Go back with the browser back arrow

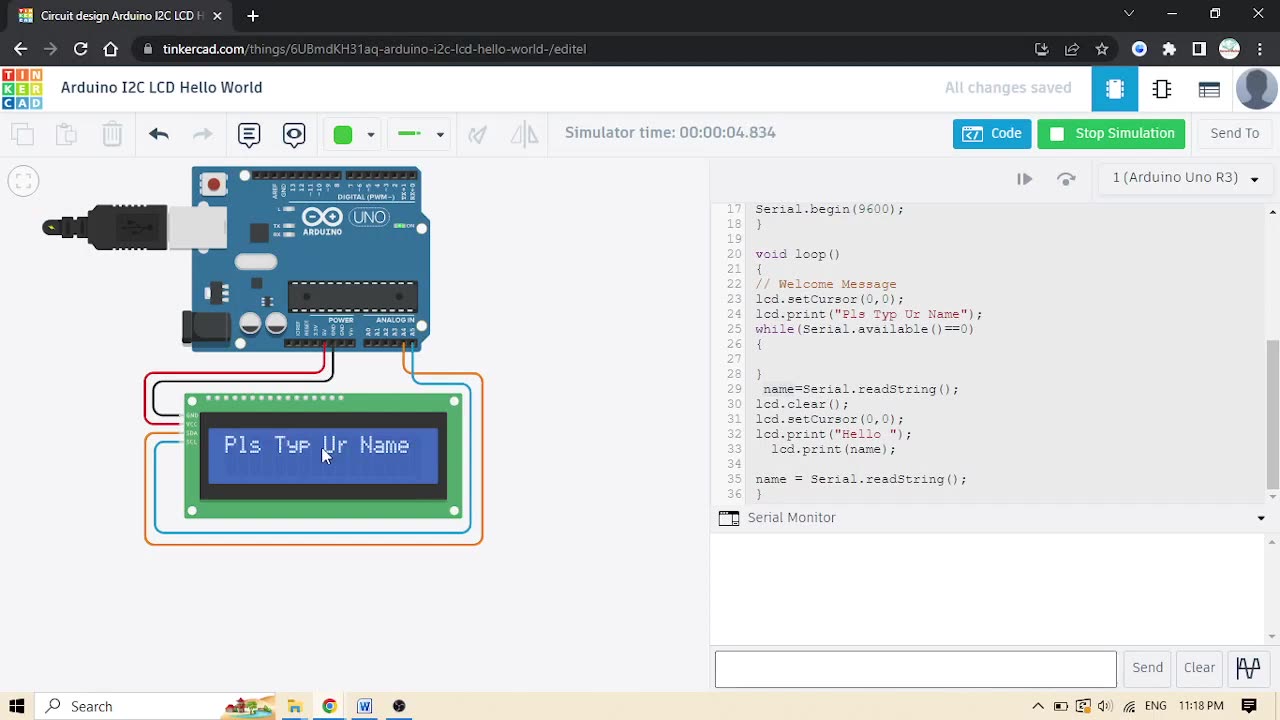[x=21, y=49]
